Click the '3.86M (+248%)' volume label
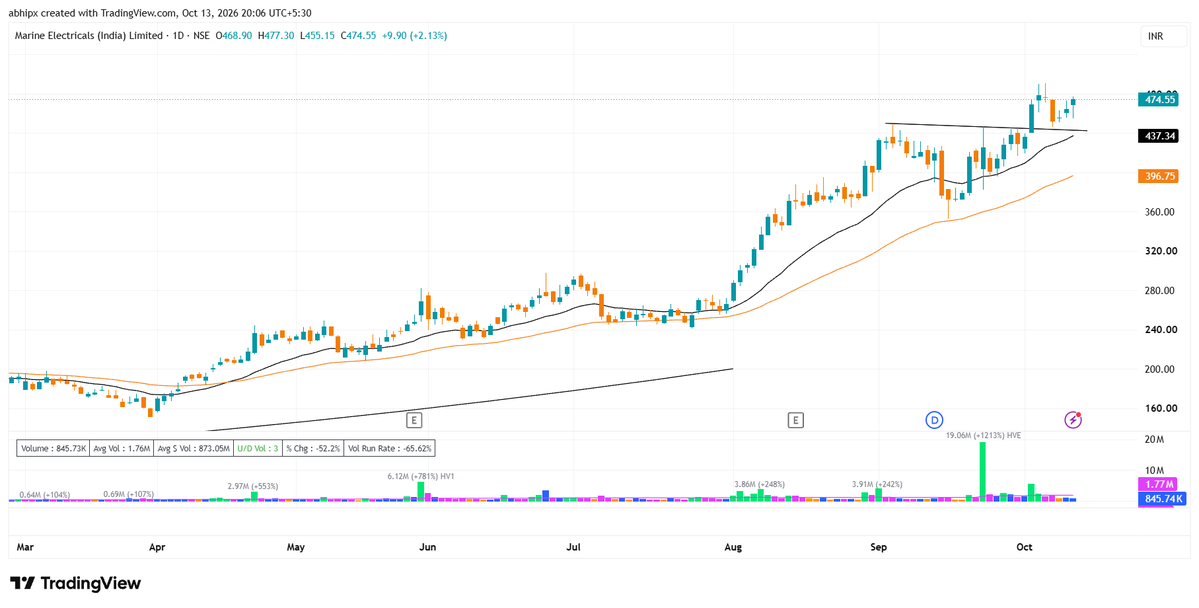 point(759,484)
